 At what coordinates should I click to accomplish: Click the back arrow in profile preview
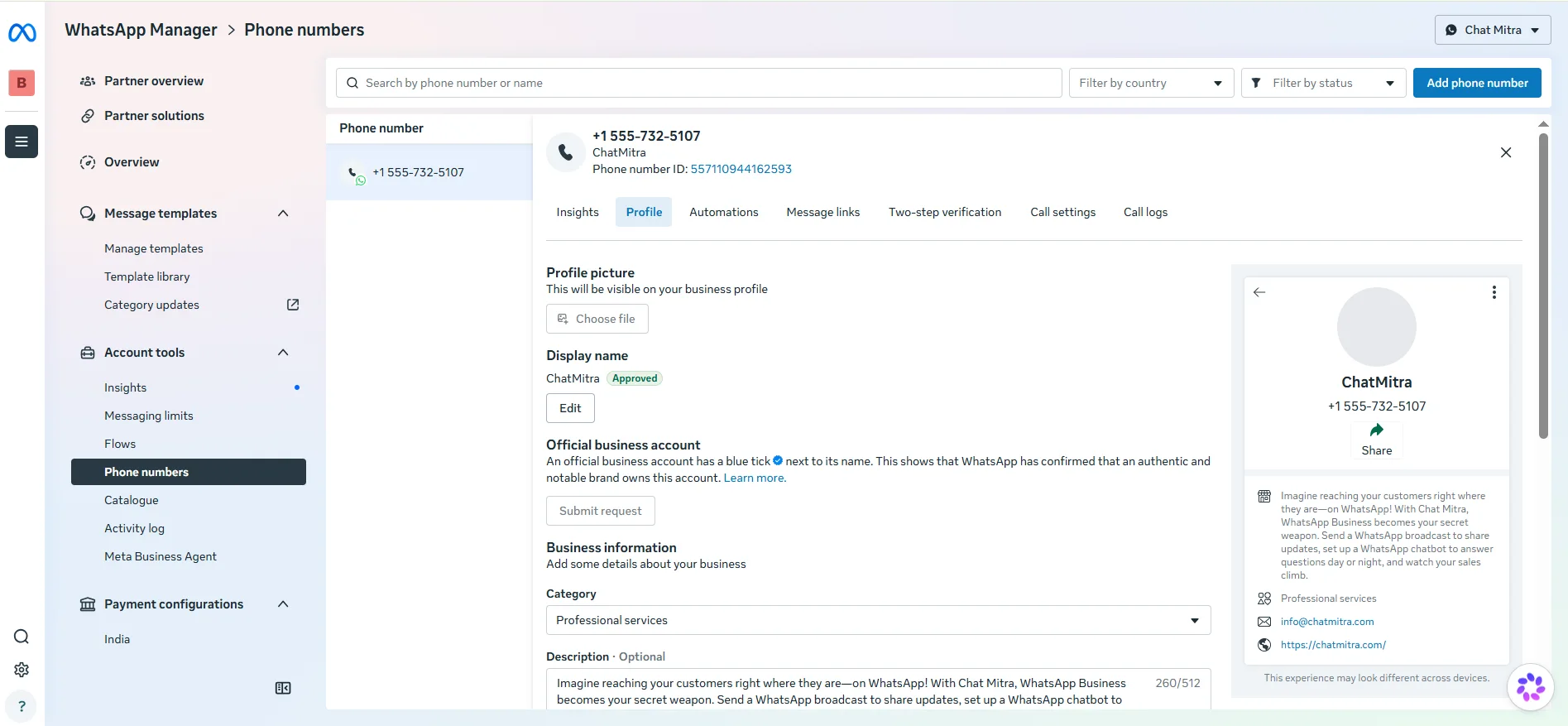(1259, 292)
